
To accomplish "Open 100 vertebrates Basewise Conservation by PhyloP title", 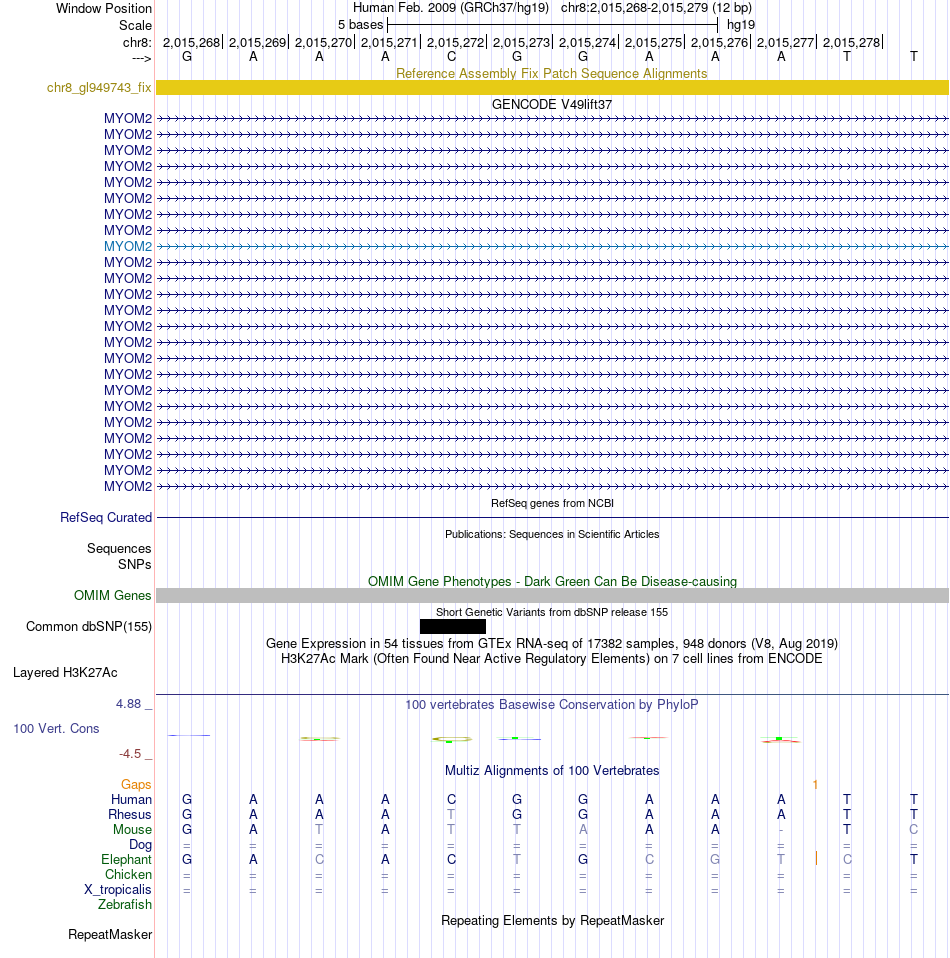I will click(x=552, y=704).
